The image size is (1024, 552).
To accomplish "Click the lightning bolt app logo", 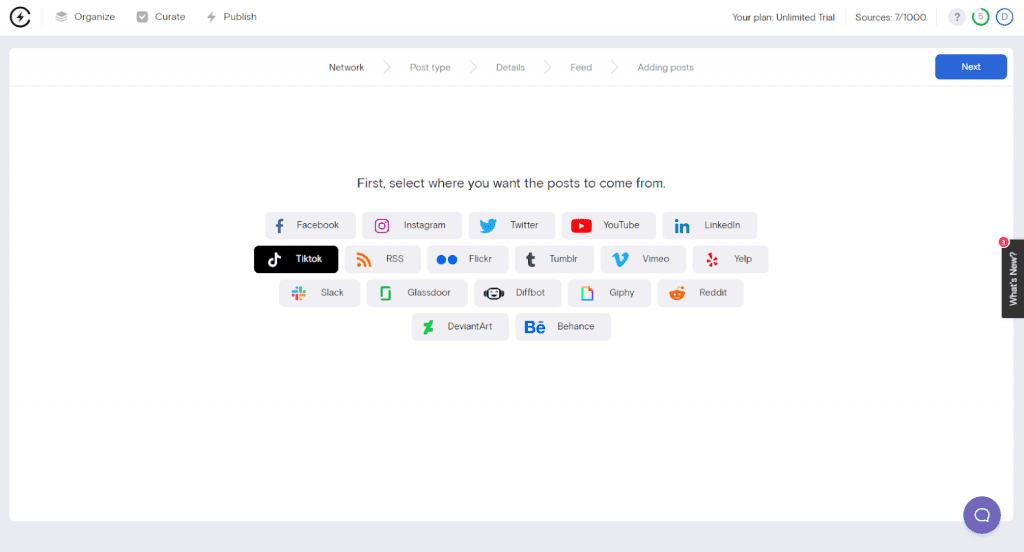I will click(x=20, y=17).
